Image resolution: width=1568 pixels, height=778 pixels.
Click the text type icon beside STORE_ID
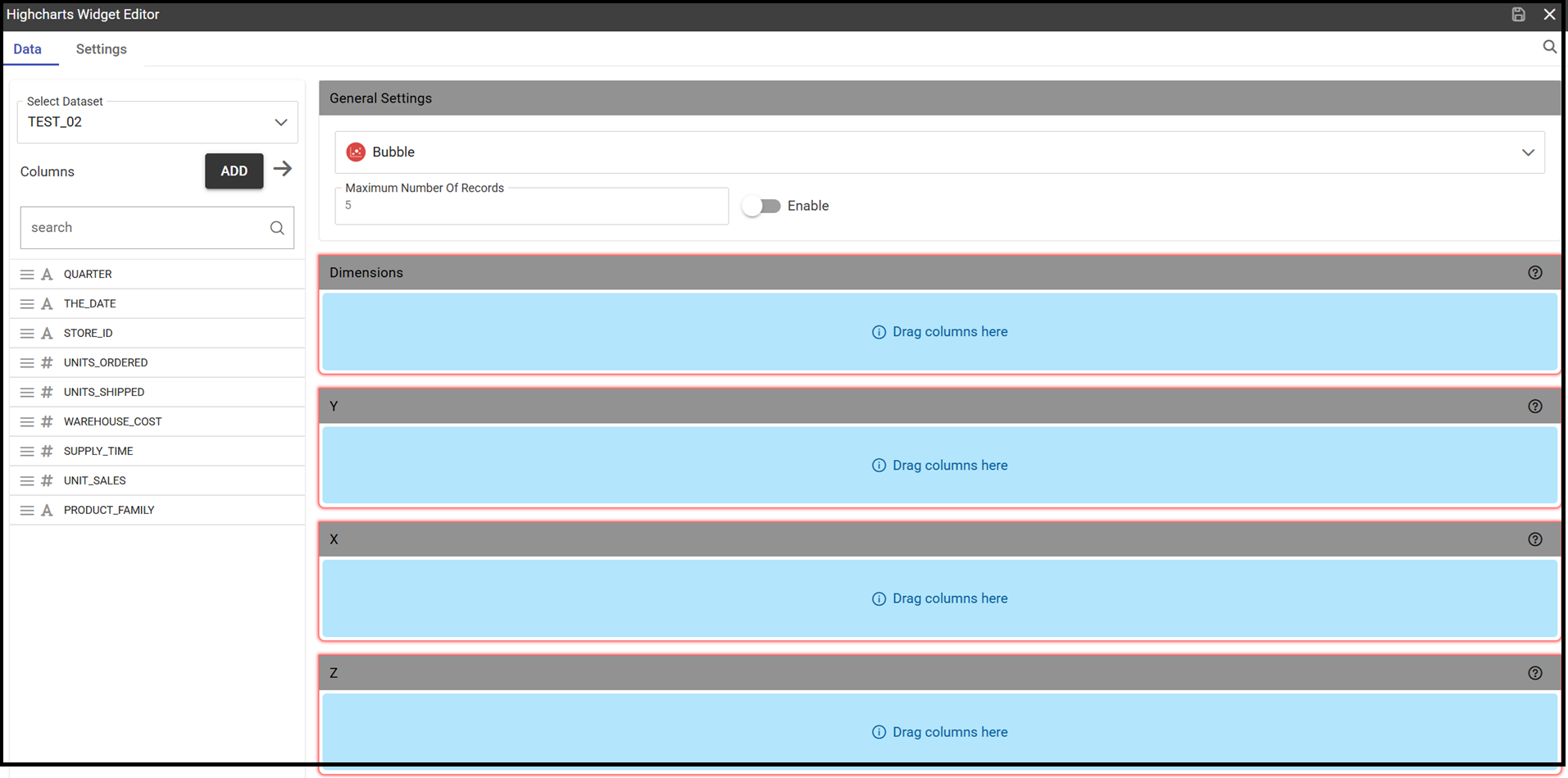[x=47, y=334]
